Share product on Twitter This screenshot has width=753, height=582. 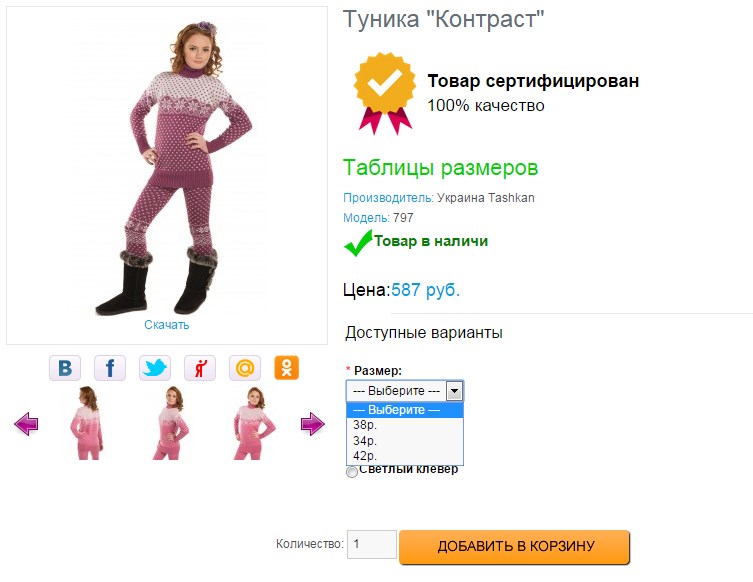[155, 368]
